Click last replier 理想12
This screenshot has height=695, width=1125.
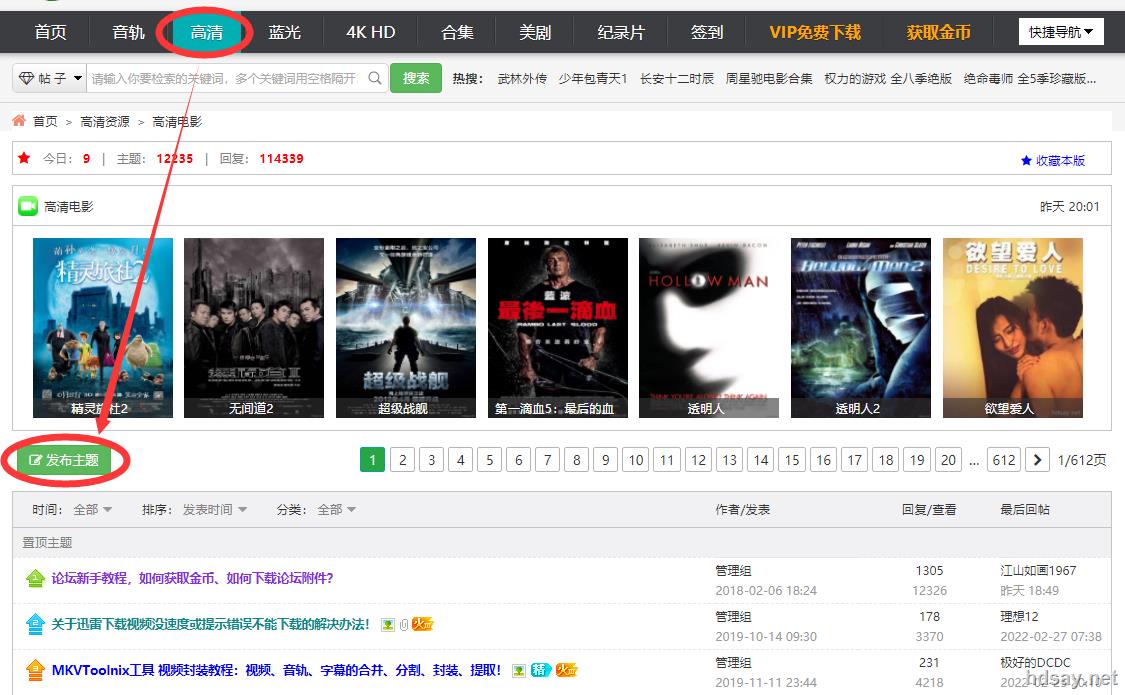(1020, 616)
